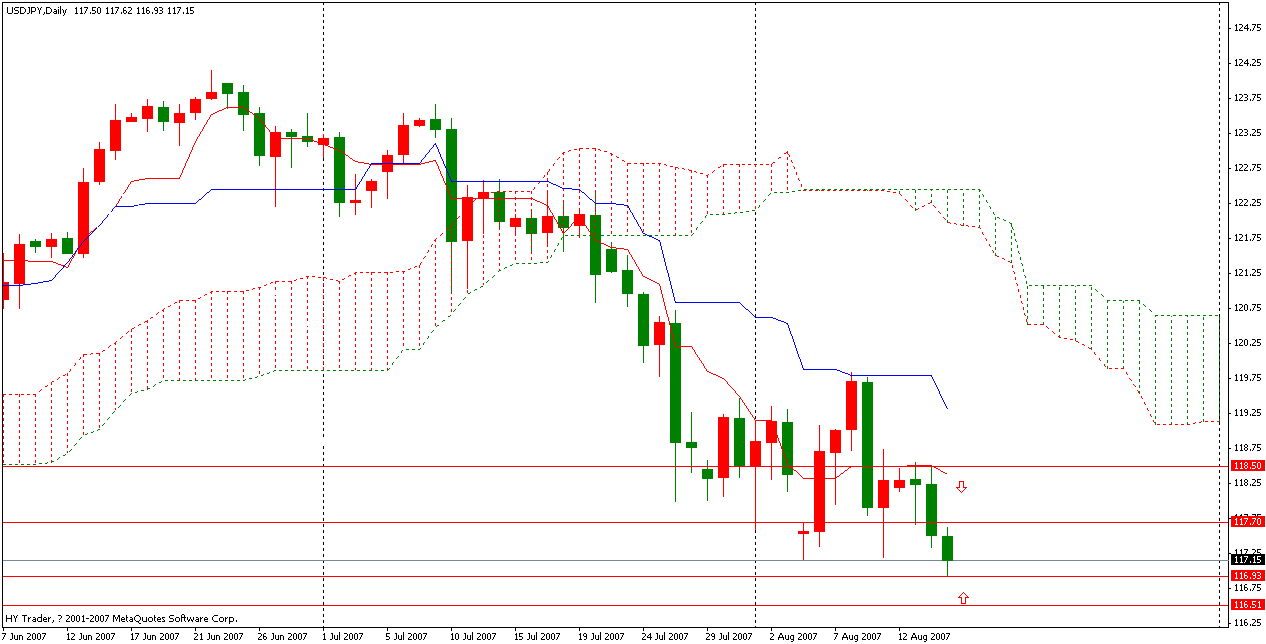The height and width of the screenshot is (644, 1266).
Task: Click the hollow down arrow marker on chart
Action: pyautogui.click(x=962, y=487)
